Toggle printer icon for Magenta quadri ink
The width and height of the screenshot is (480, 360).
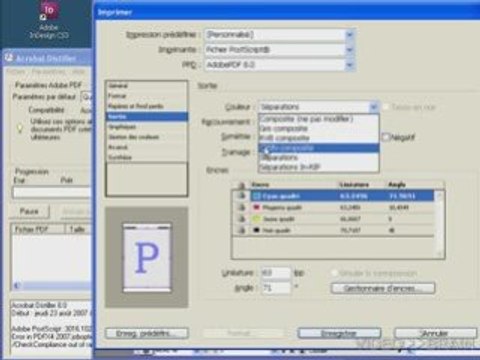click(x=241, y=207)
